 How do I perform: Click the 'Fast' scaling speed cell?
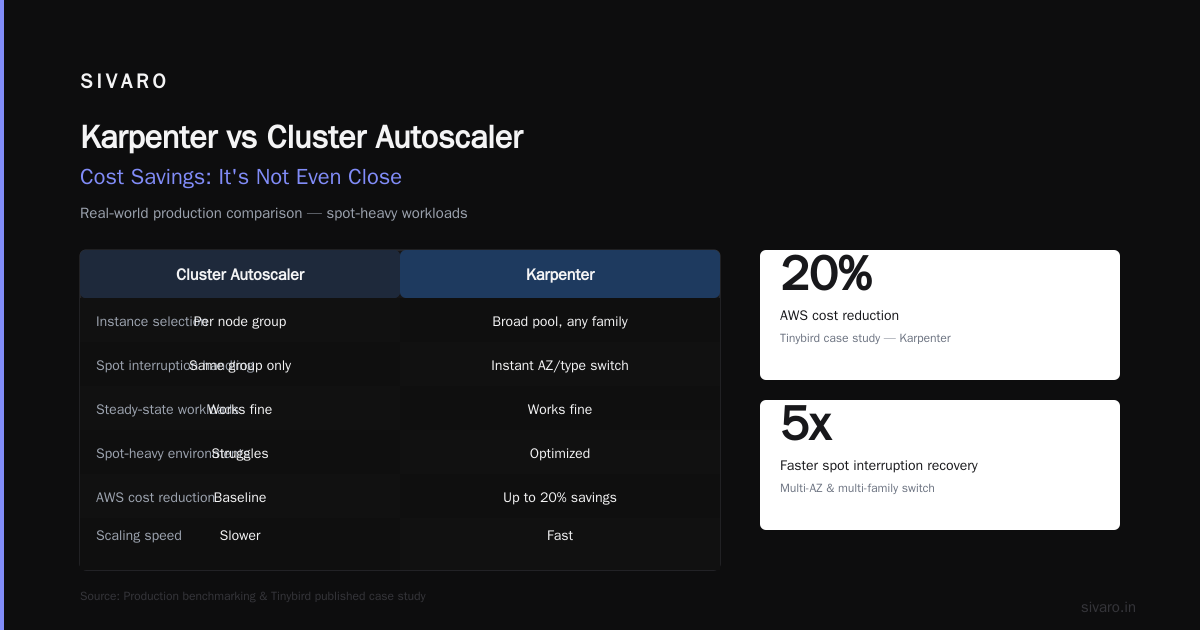click(560, 536)
